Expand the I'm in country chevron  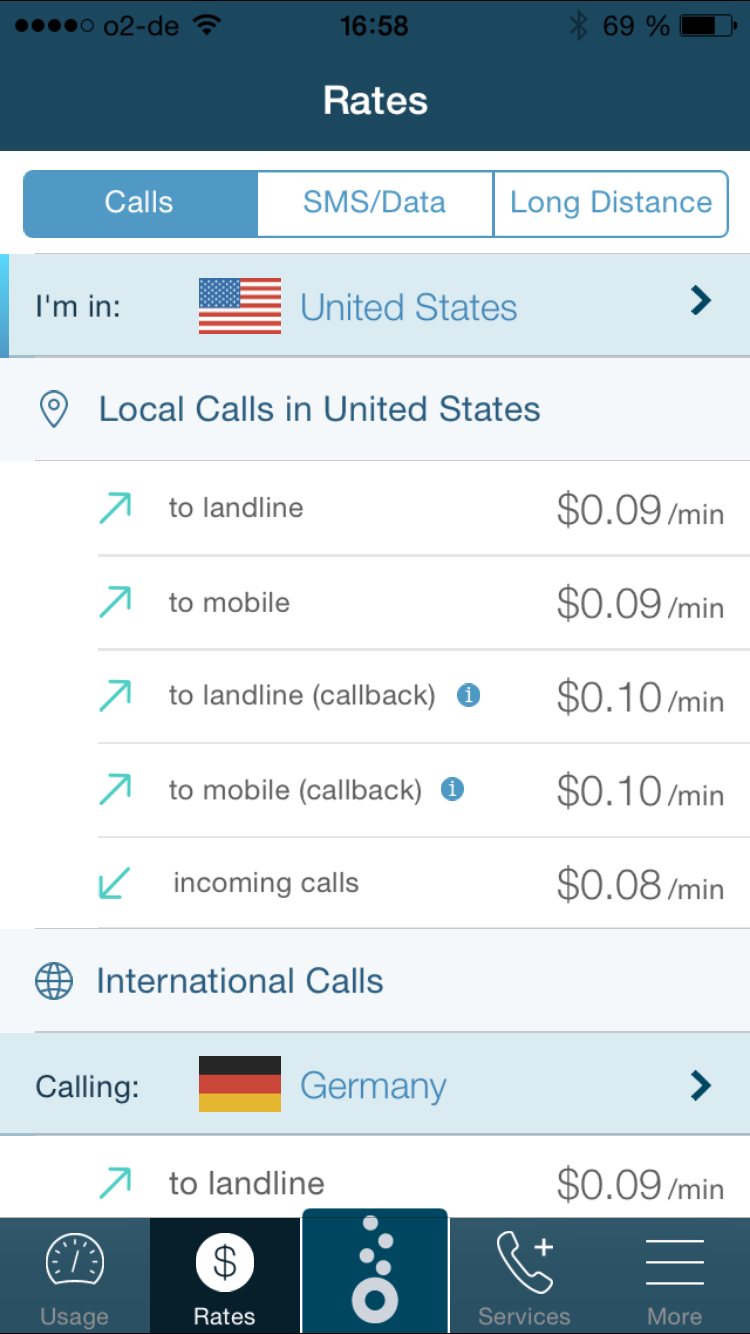701,301
